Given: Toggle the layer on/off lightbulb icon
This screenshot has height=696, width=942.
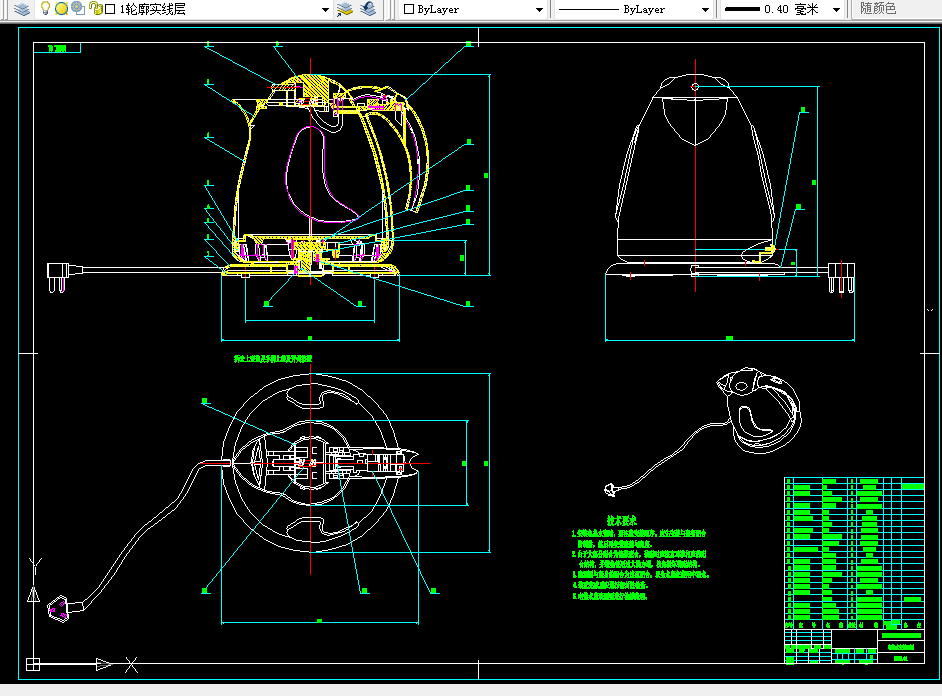Looking at the screenshot, I should pos(45,8).
